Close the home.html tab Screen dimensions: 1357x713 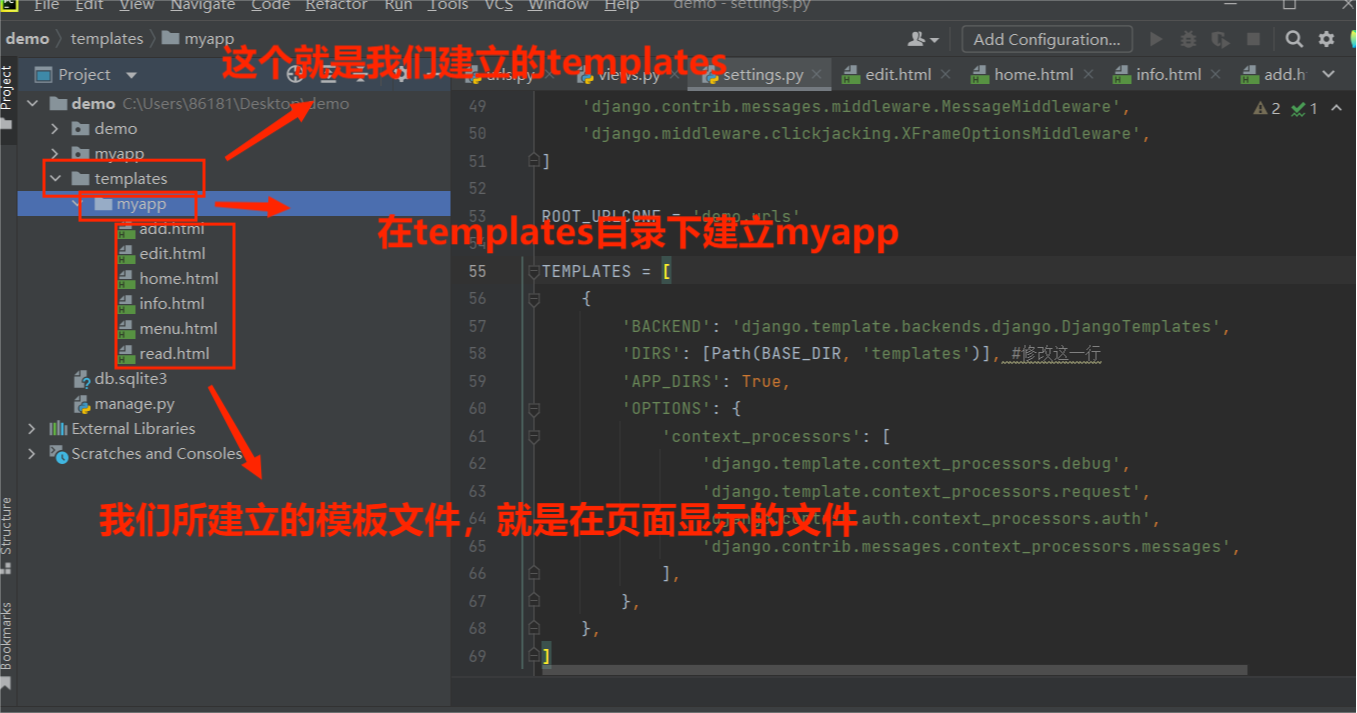click(x=1088, y=74)
